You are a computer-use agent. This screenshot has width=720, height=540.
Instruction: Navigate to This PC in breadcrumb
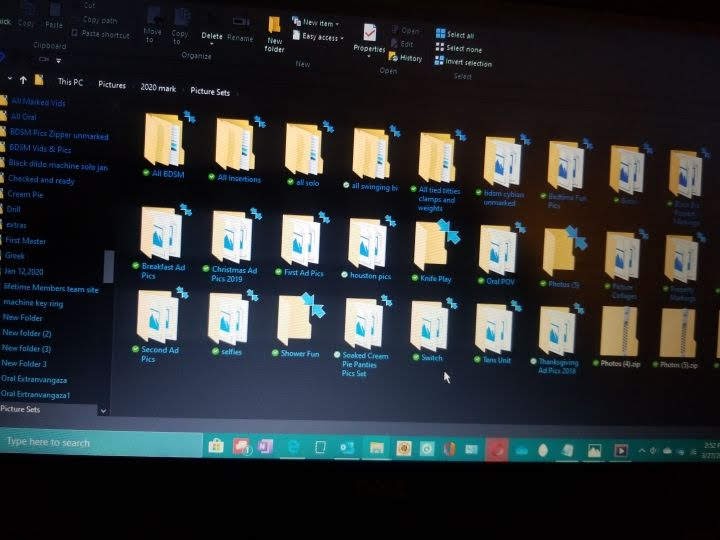pyautogui.click(x=70, y=82)
